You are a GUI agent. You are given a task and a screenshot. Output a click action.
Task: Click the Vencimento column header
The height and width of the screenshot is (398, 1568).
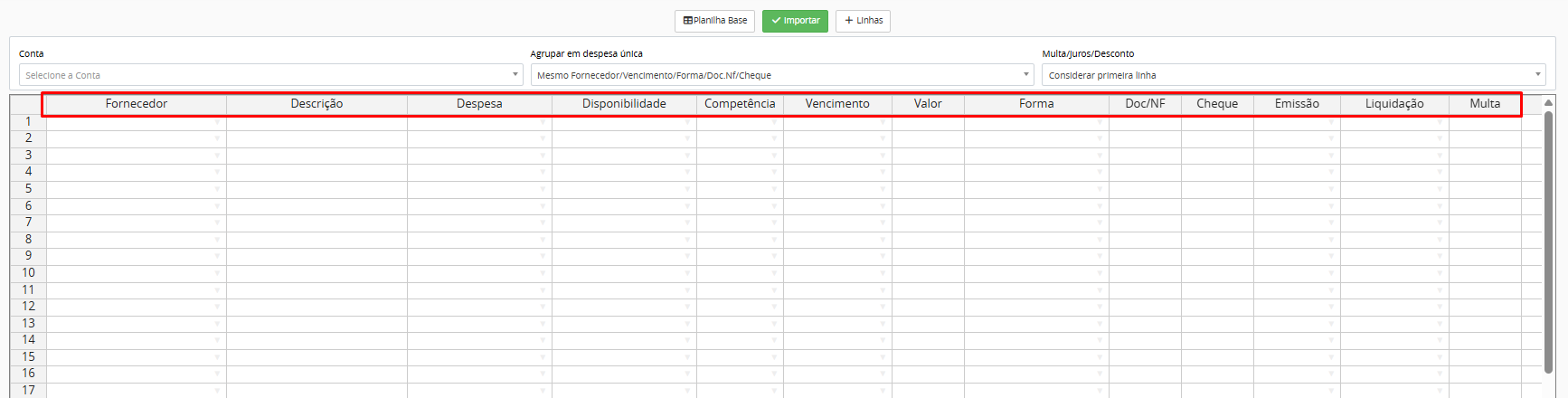837,104
